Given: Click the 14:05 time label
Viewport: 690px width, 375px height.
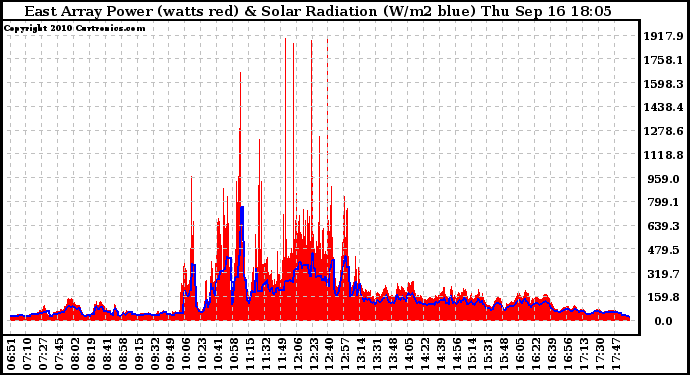Looking at the screenshot, I should pos(409,353).
